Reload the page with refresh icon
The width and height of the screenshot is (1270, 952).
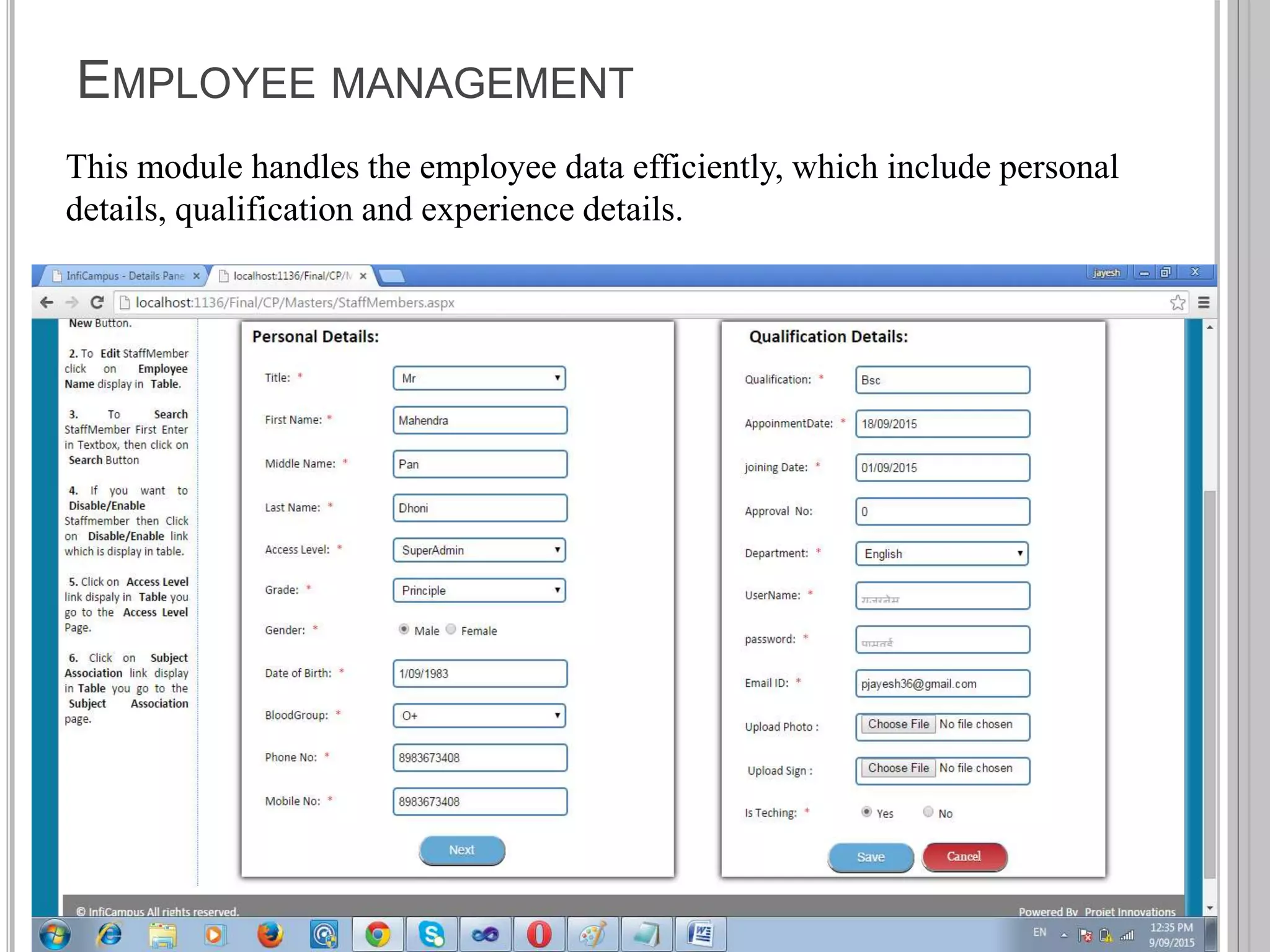tap(97, 302)
